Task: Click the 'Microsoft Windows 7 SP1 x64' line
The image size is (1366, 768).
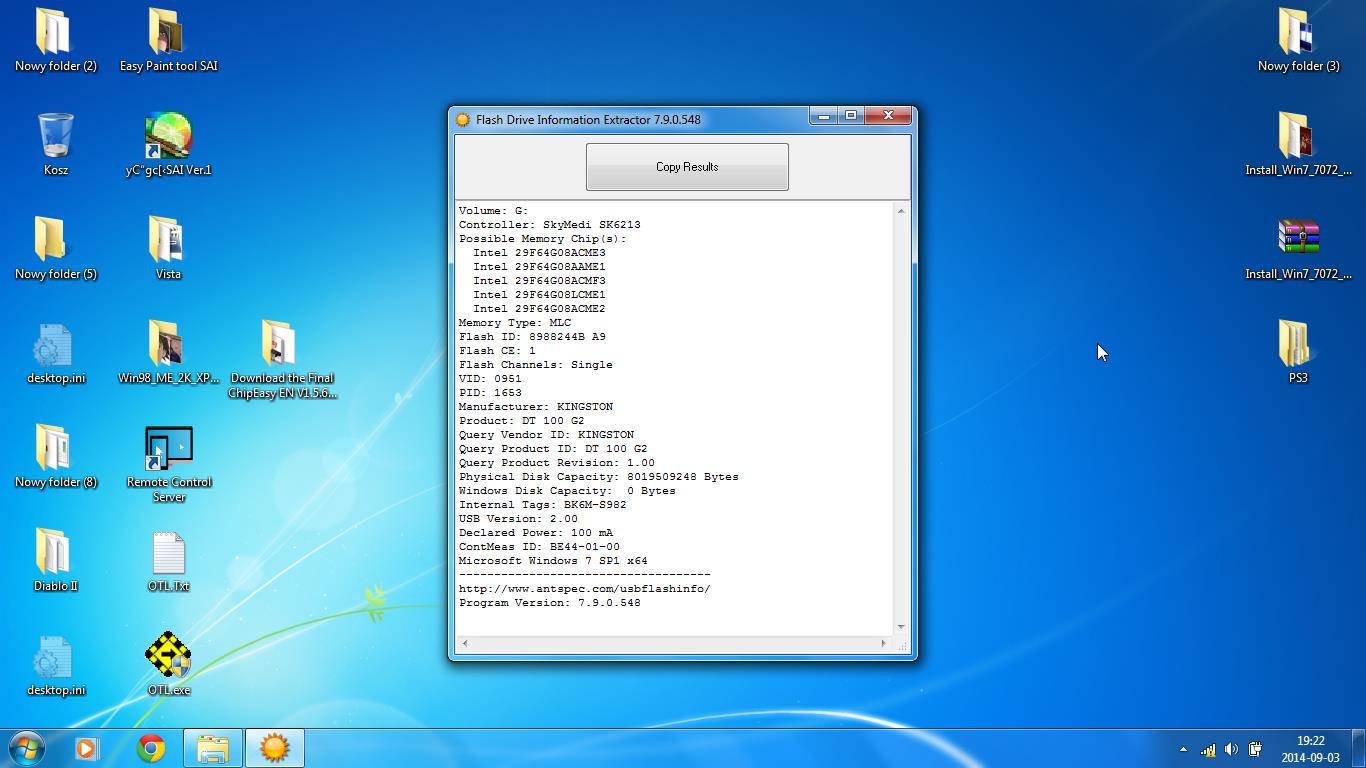Action: pos(553,561)
